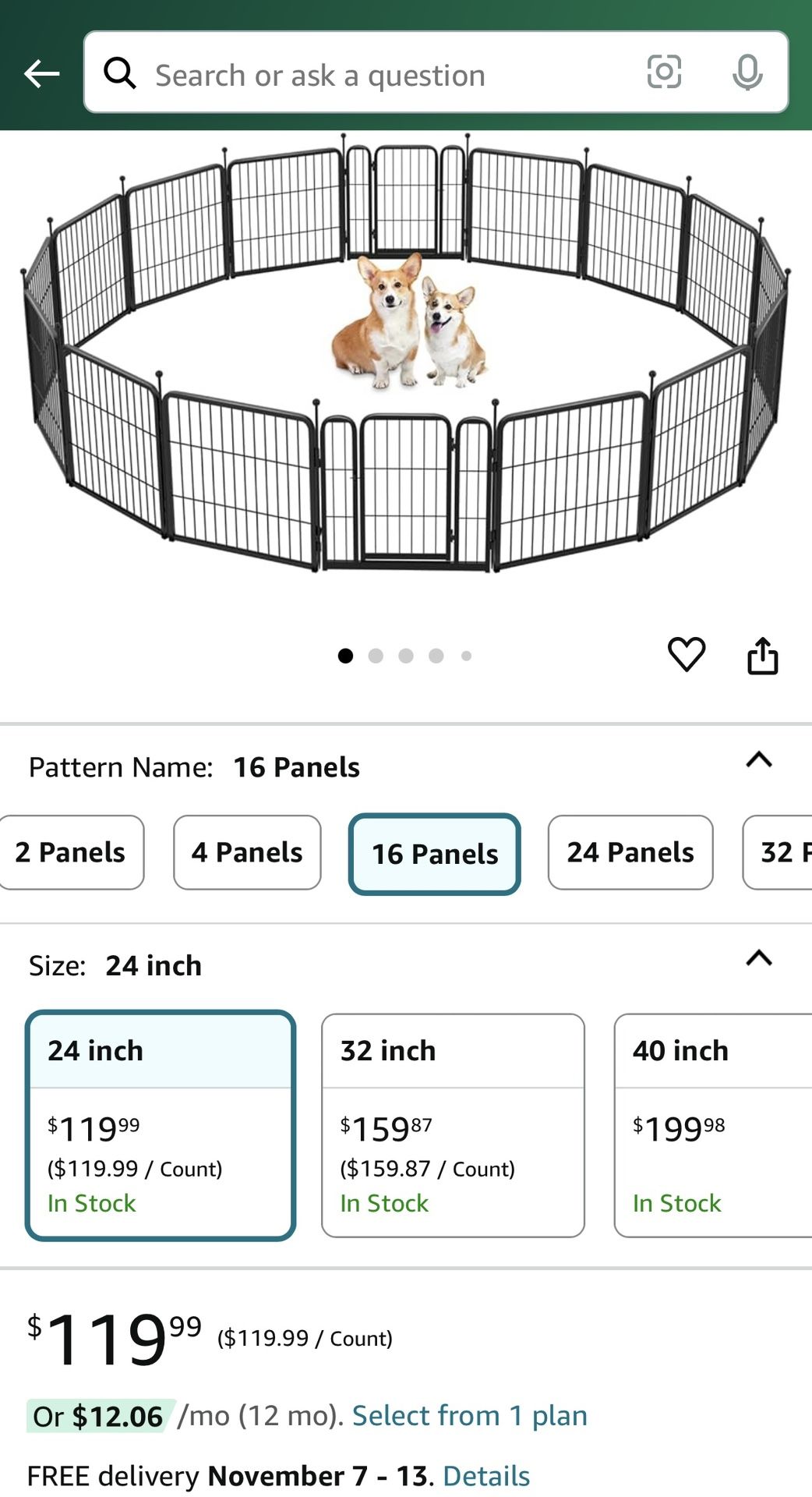This screenshot has height=1497, width=812.
Task: Select the 2 Panels option
Action: click(x=72, y=852)
